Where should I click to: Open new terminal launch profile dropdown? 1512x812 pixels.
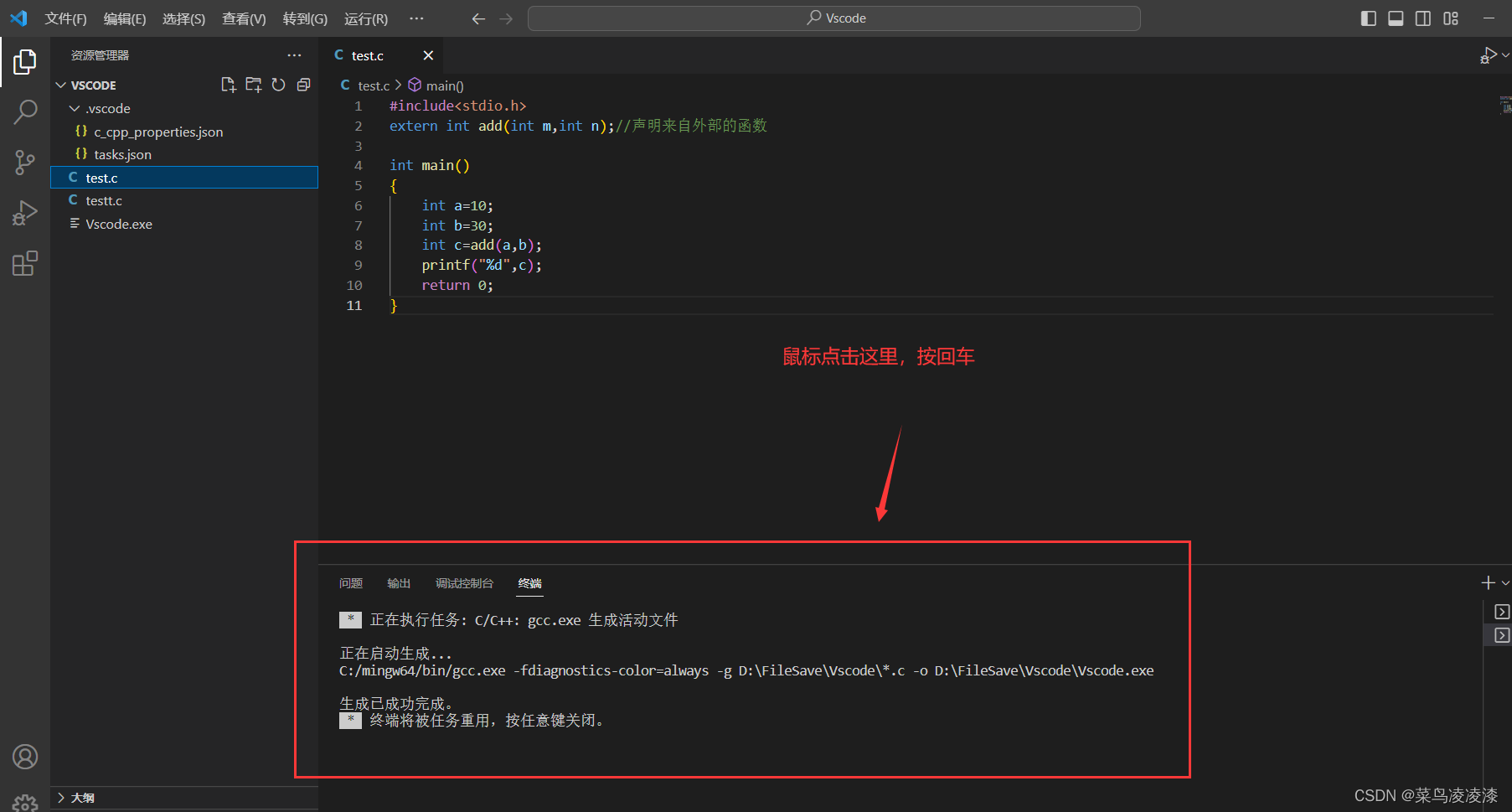(1505, 582)
